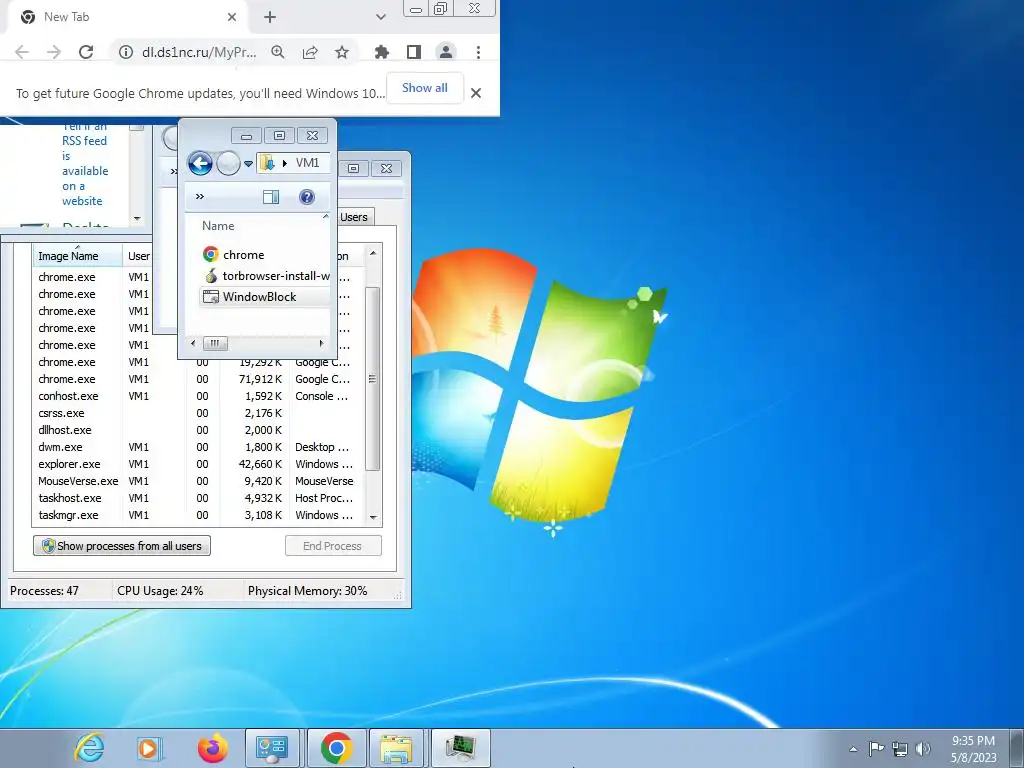Image resolution: width=1024 pixels, height=768 pixels.
Task: Click the zoom magnifier icon in address bar
Action: point(278,52)
